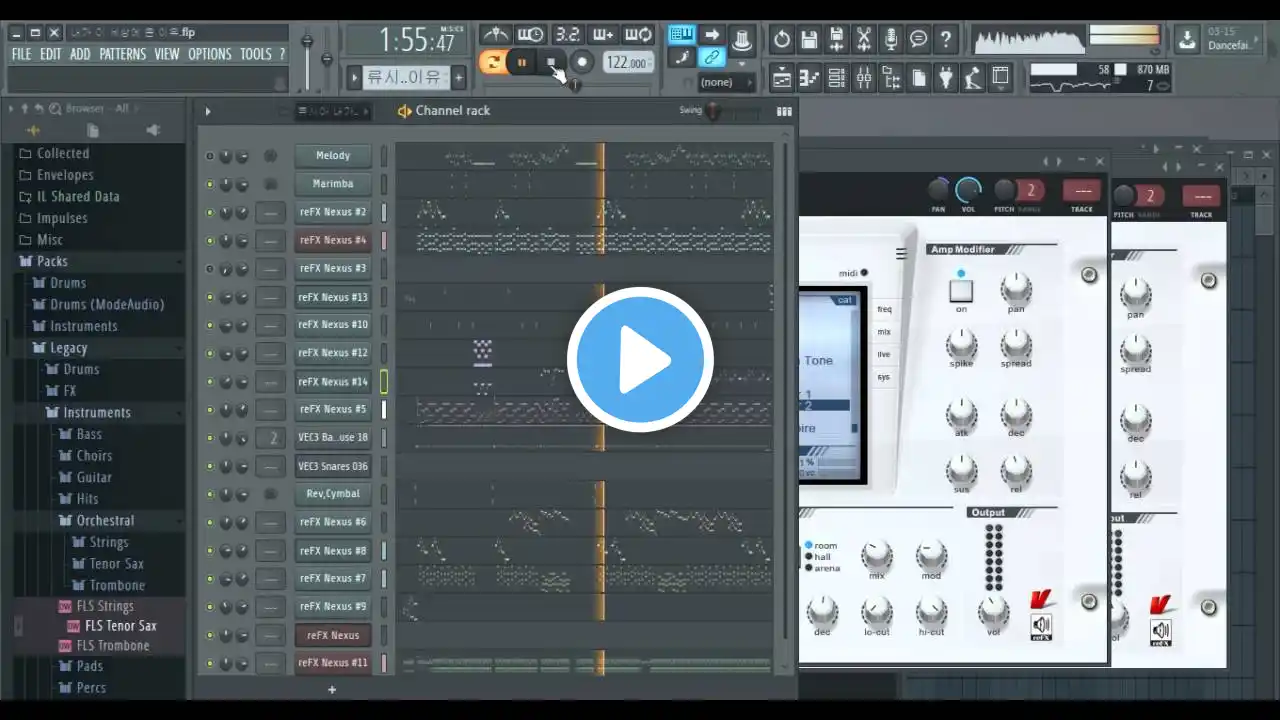Click the undo history icon
The height and width of the screenshot is (720, 1280).
[x=782, y=40]
